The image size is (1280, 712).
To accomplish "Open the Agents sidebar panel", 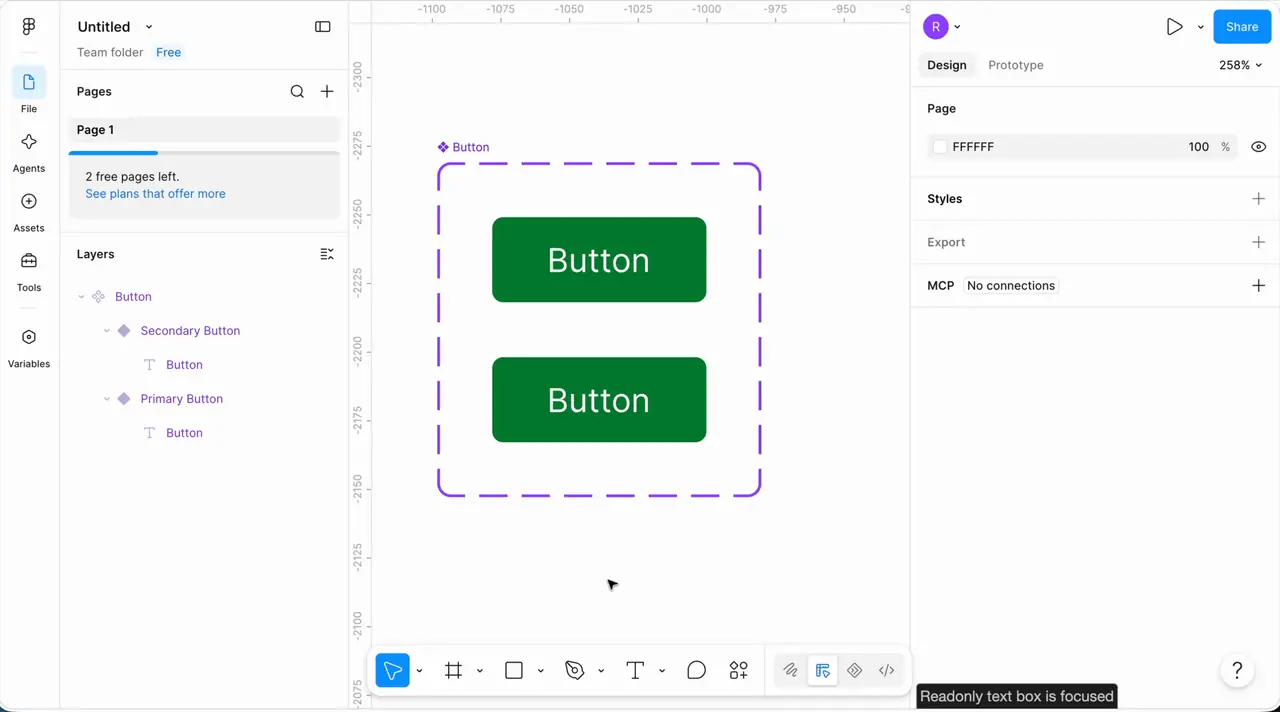I will pyautogui.click(x=29, y=150).
